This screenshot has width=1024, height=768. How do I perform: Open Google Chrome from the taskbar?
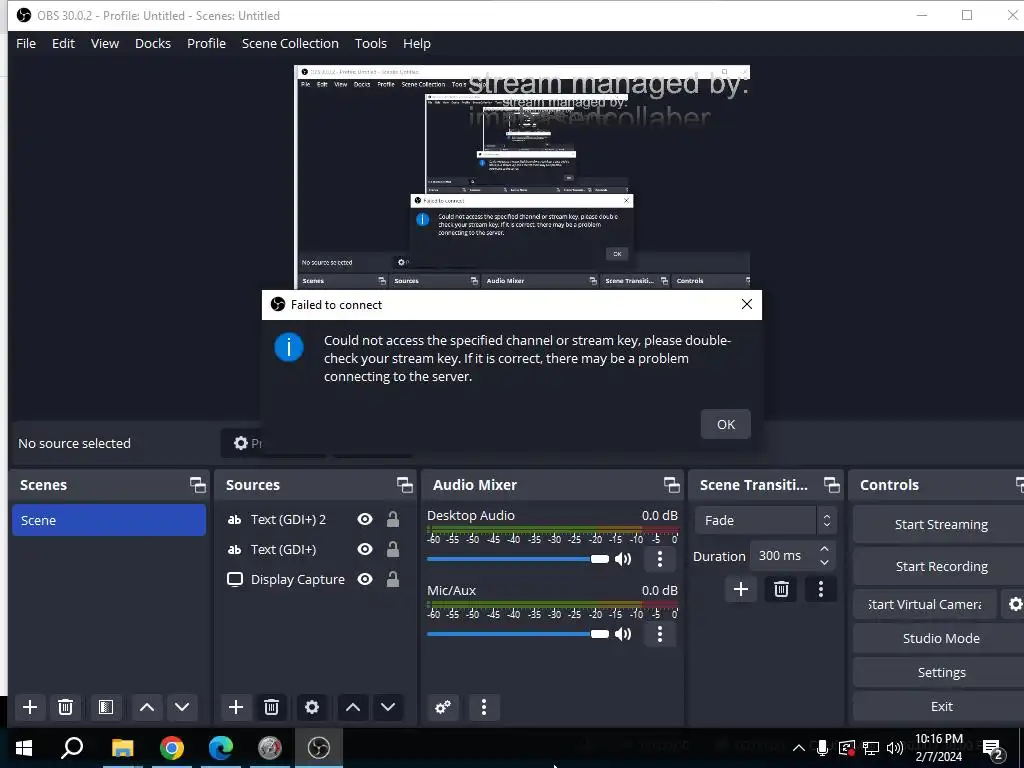point(172,748)
